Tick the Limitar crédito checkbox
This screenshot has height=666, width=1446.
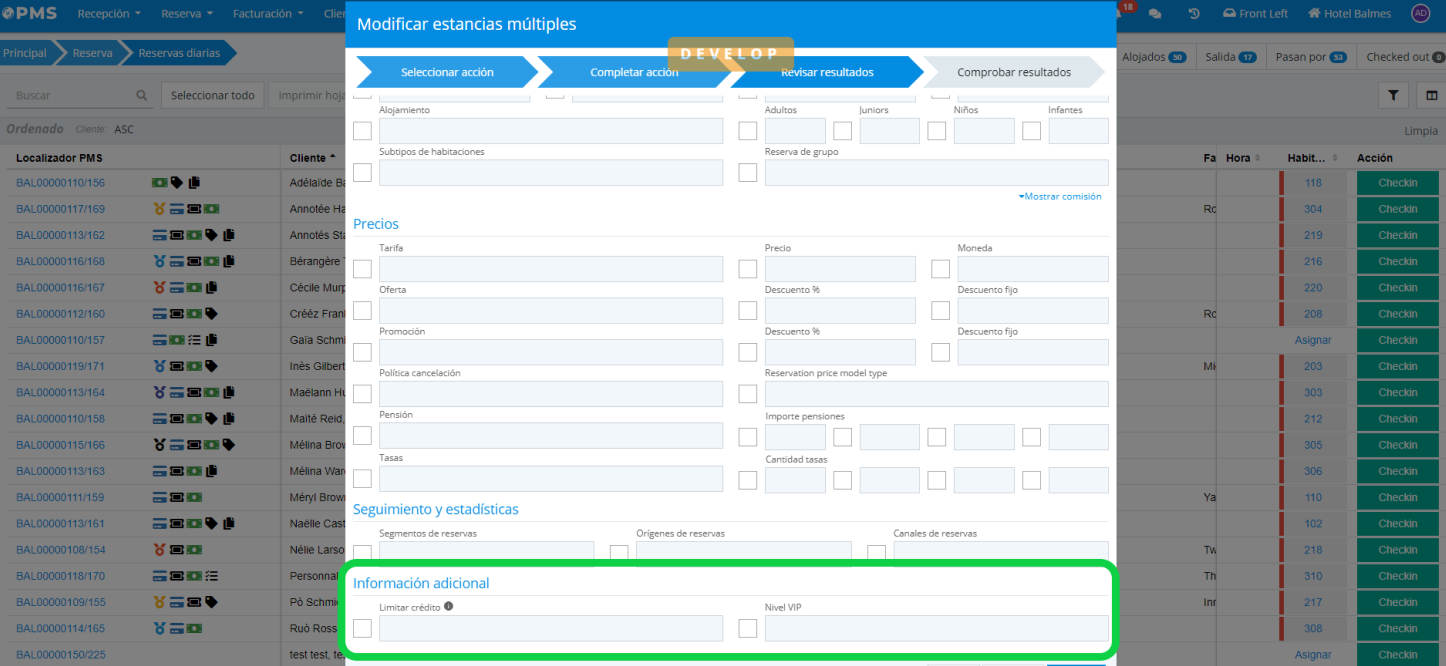click(x=362, y=628)
